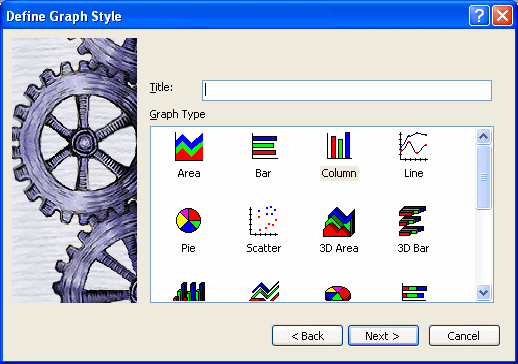Image resolution: width=518 pixels, height=364 pixels.
Task: Select the Line graph type icon
Action: 413,146
